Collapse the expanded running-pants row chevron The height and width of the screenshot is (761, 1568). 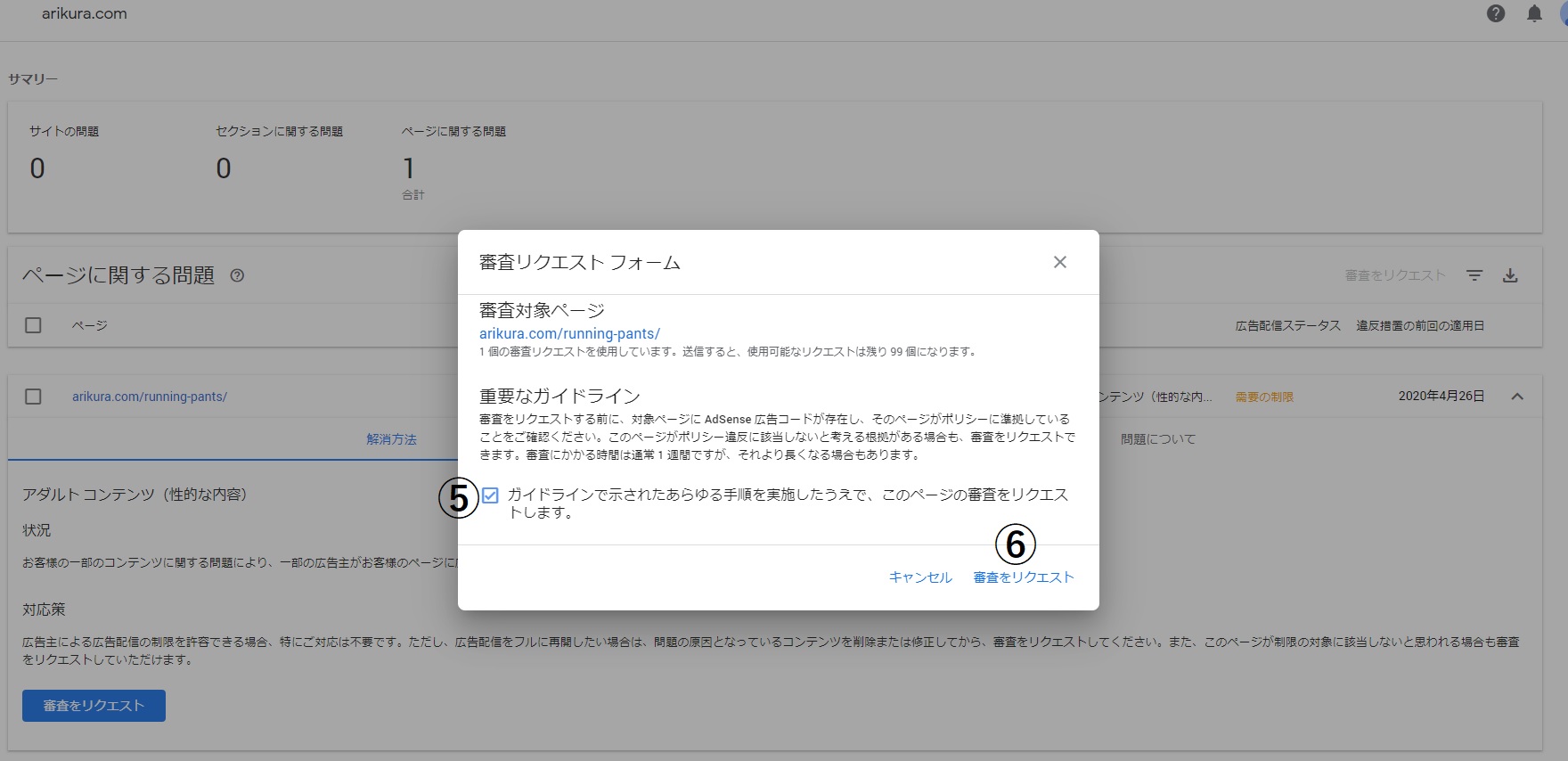tap(1517, 397)
